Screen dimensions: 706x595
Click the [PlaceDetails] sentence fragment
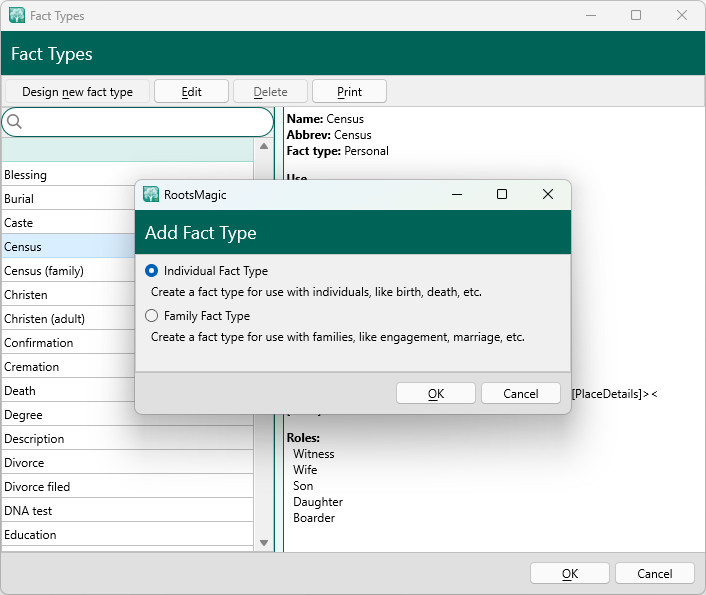tap(614, 394)
